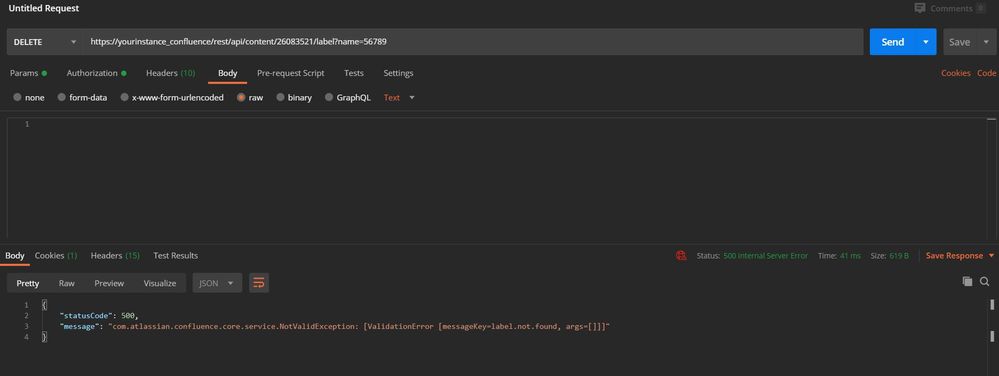Click the "statusCode": 500 response line
This screenshot has width=999, height=376.
(x=99, y=315)
